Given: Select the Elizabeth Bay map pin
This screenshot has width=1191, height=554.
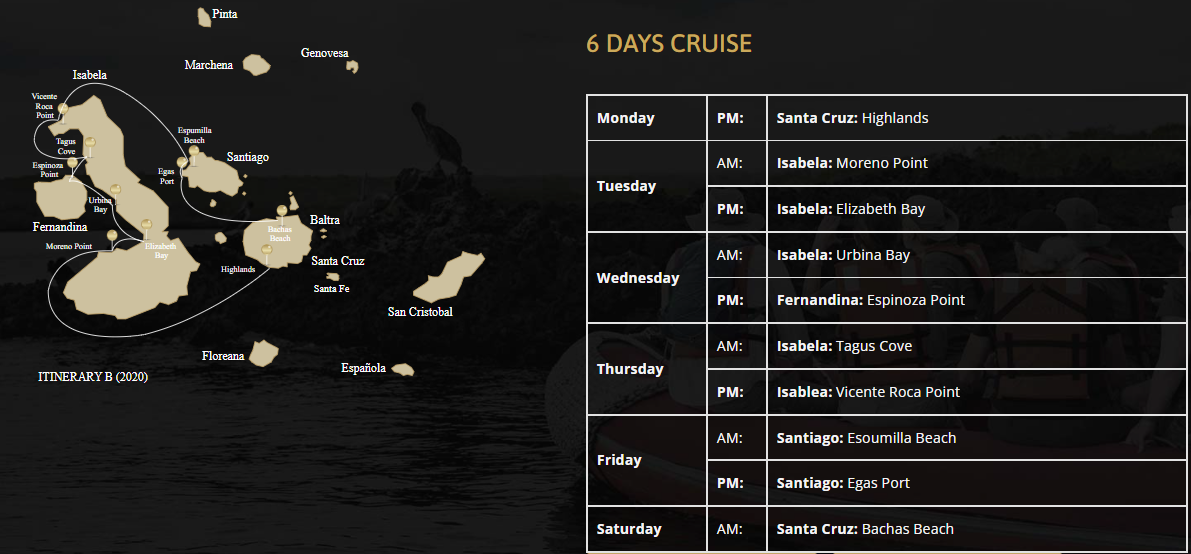Looking at the screenshot, I should [x=147, y=226].
